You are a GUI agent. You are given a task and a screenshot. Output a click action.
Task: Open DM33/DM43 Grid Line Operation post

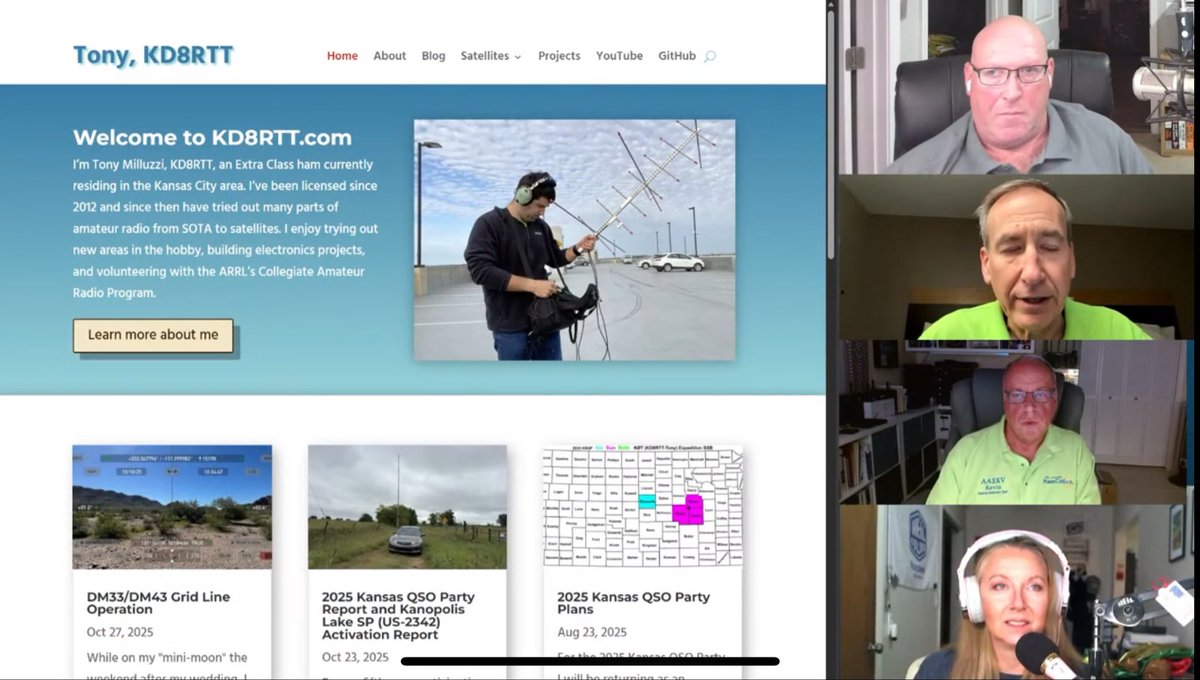point(158,603)
